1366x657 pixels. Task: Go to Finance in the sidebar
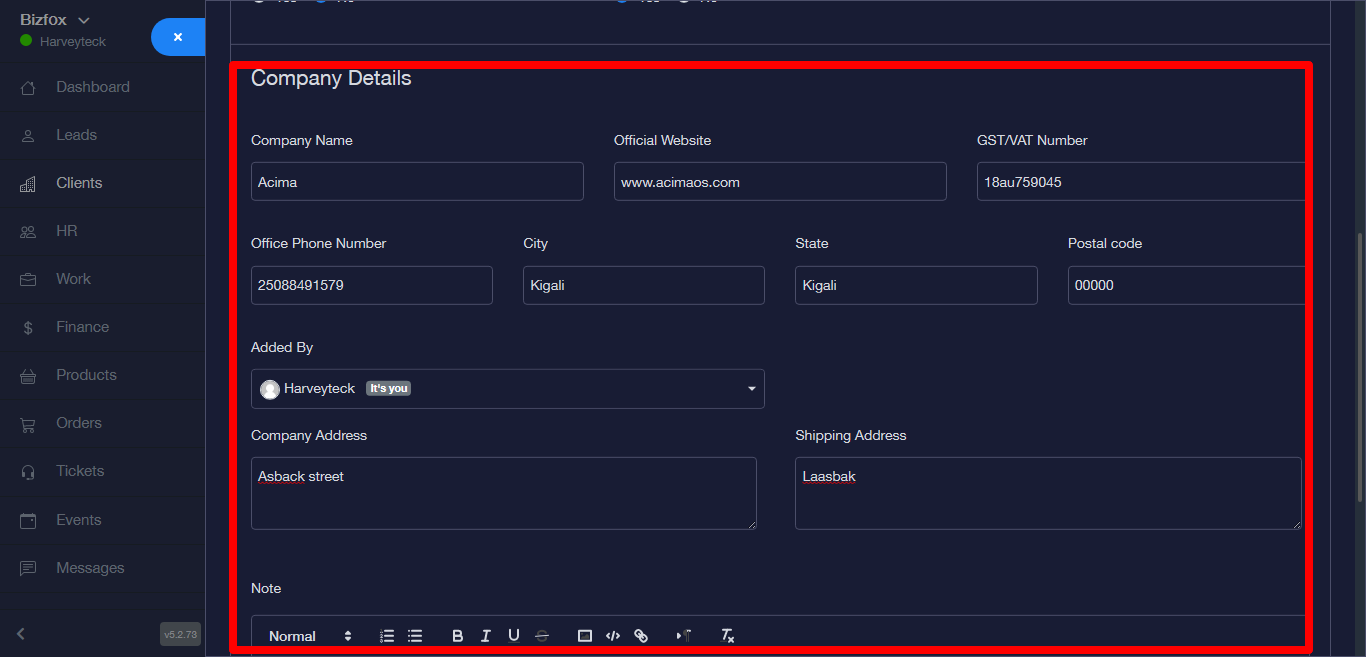tap(82, 327)
